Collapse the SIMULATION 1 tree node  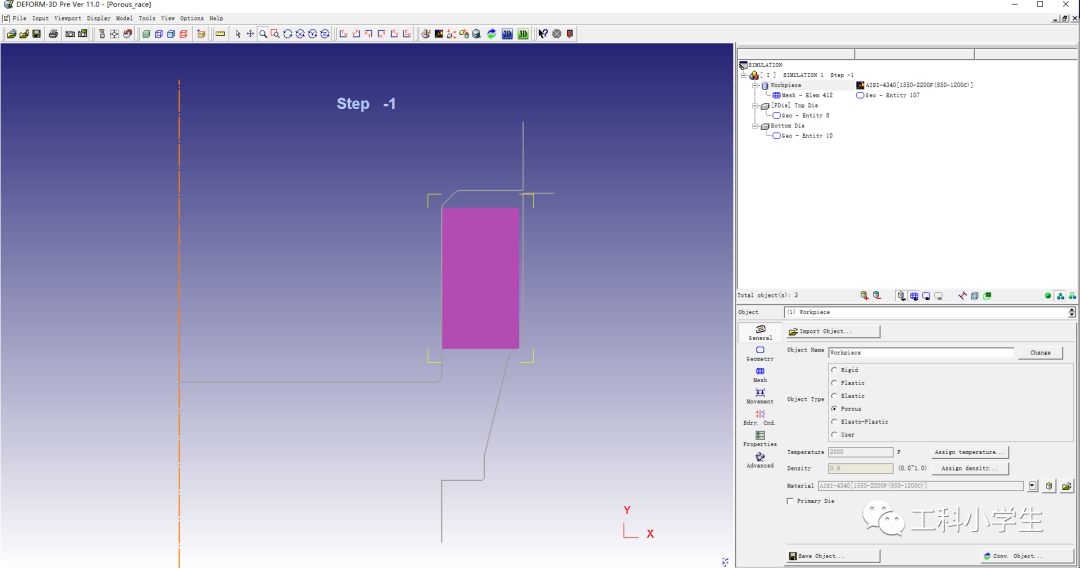744,75
